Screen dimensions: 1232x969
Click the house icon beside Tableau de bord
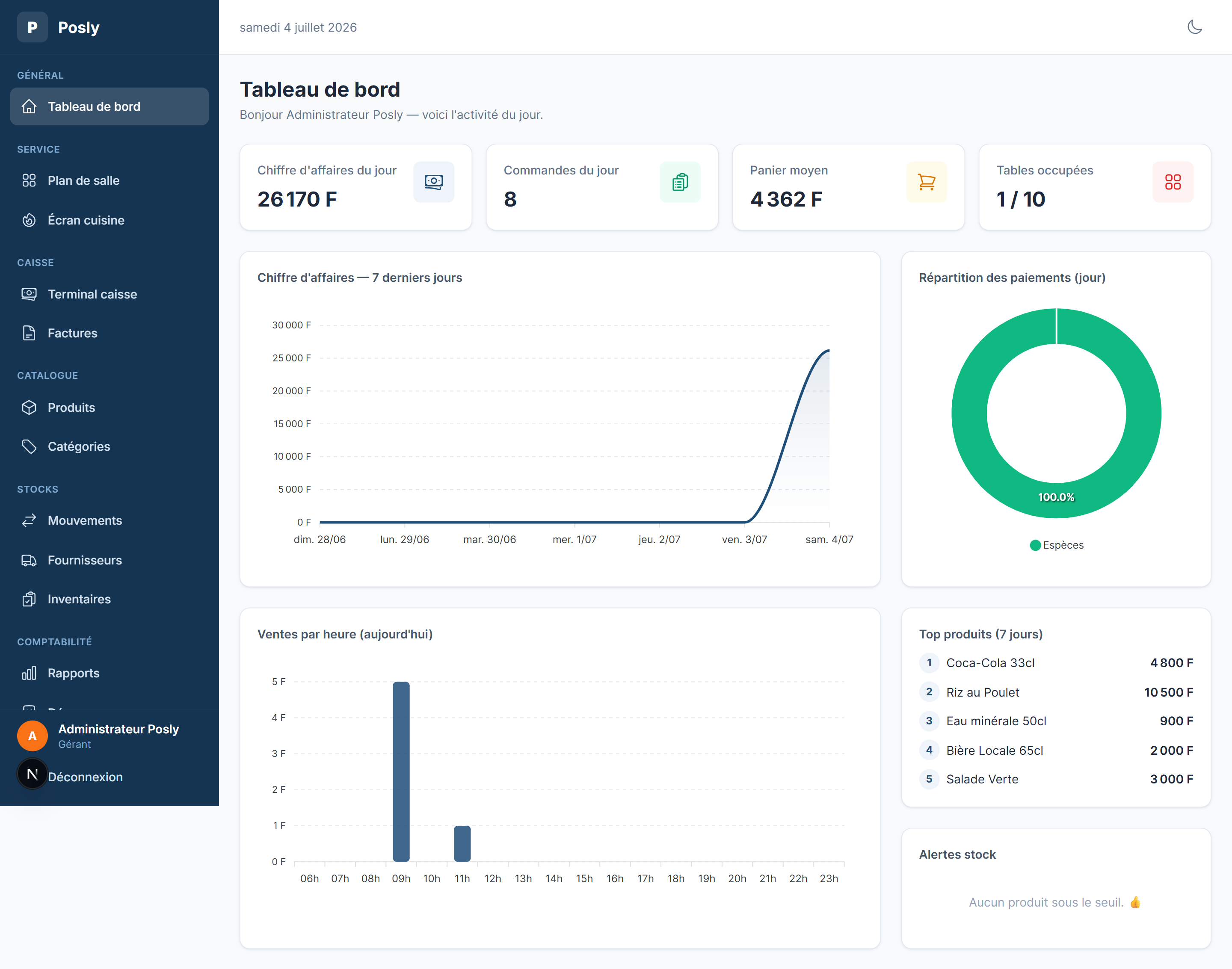pyautogui.click(x=29, y=106)
